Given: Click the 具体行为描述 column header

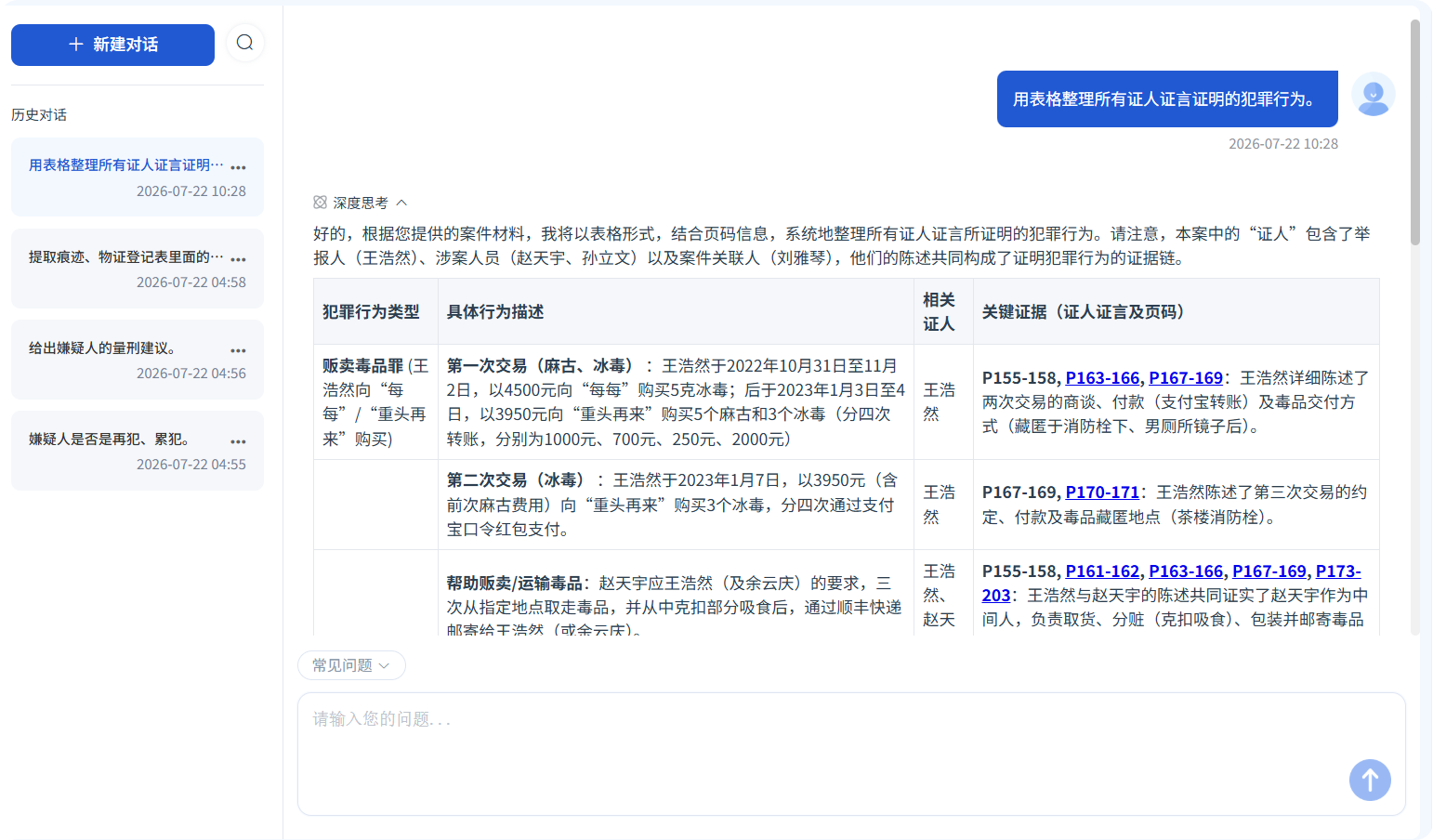Looking at the screenshot, I should coord(676,312).
